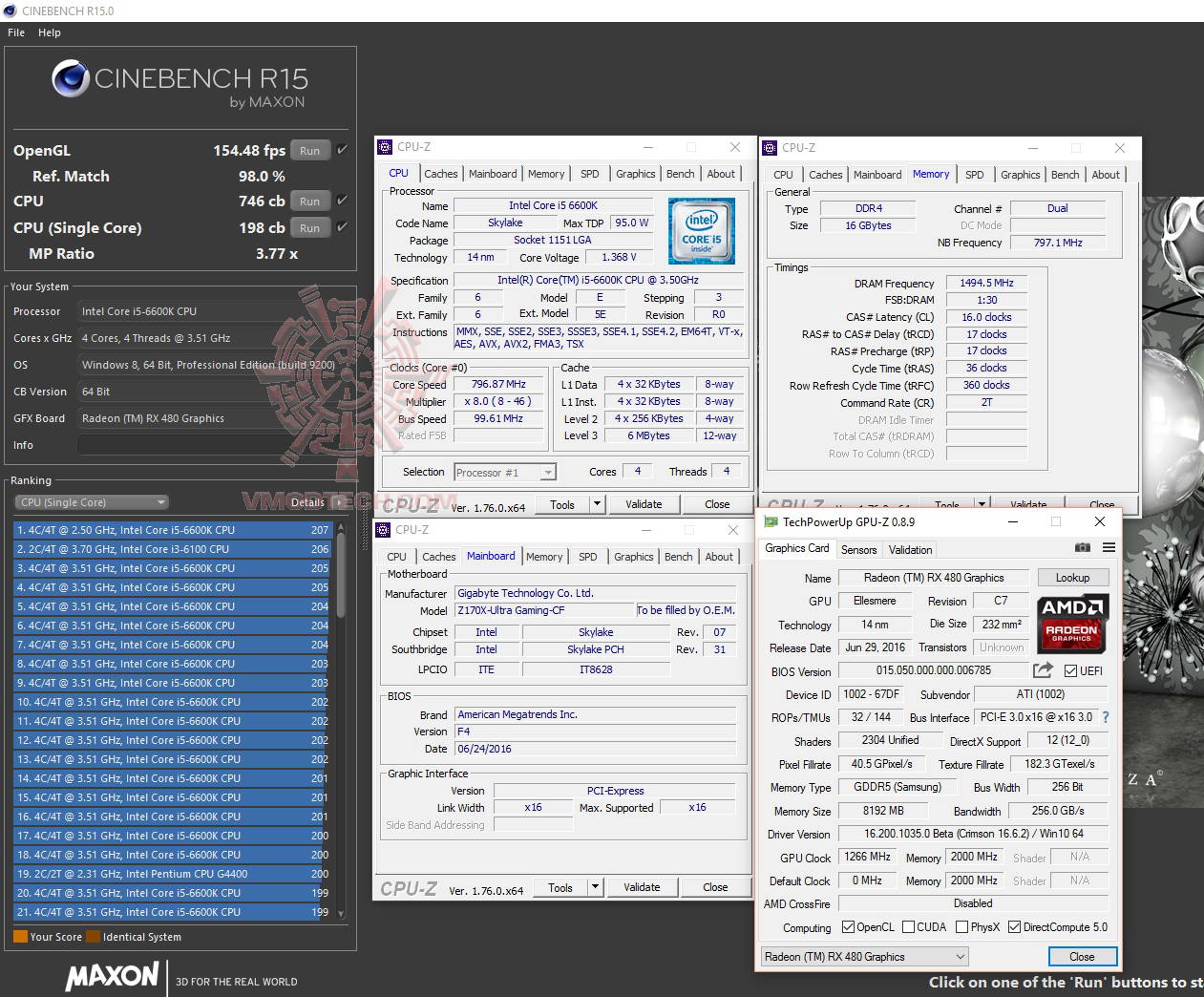The height and width of the screenshot is (997, 1204).
Task: Click the GPU-Z title bar app icon
Action: tap(771, 521)
